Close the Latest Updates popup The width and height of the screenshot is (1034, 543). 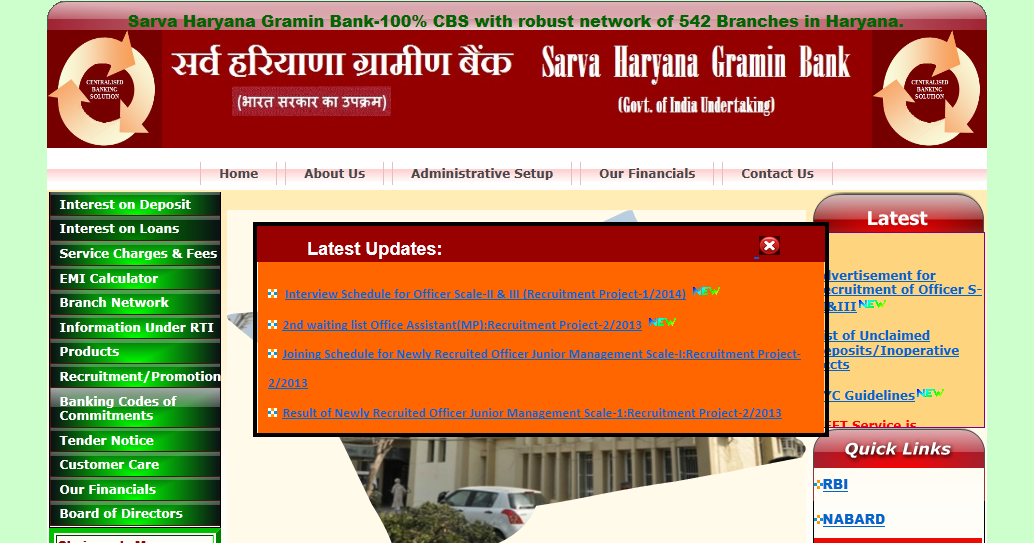click(769, 245)
